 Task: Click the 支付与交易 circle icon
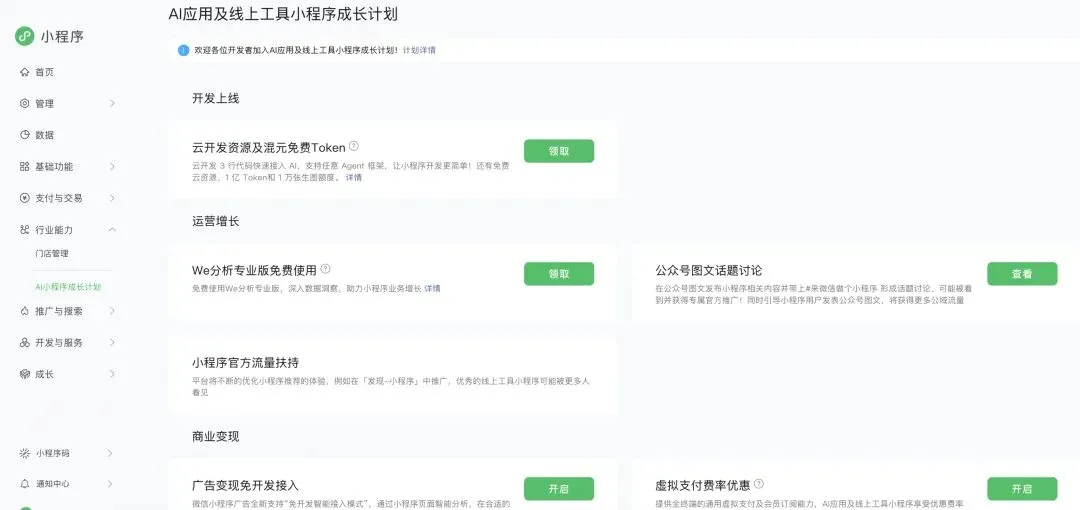tap(25, 198)
